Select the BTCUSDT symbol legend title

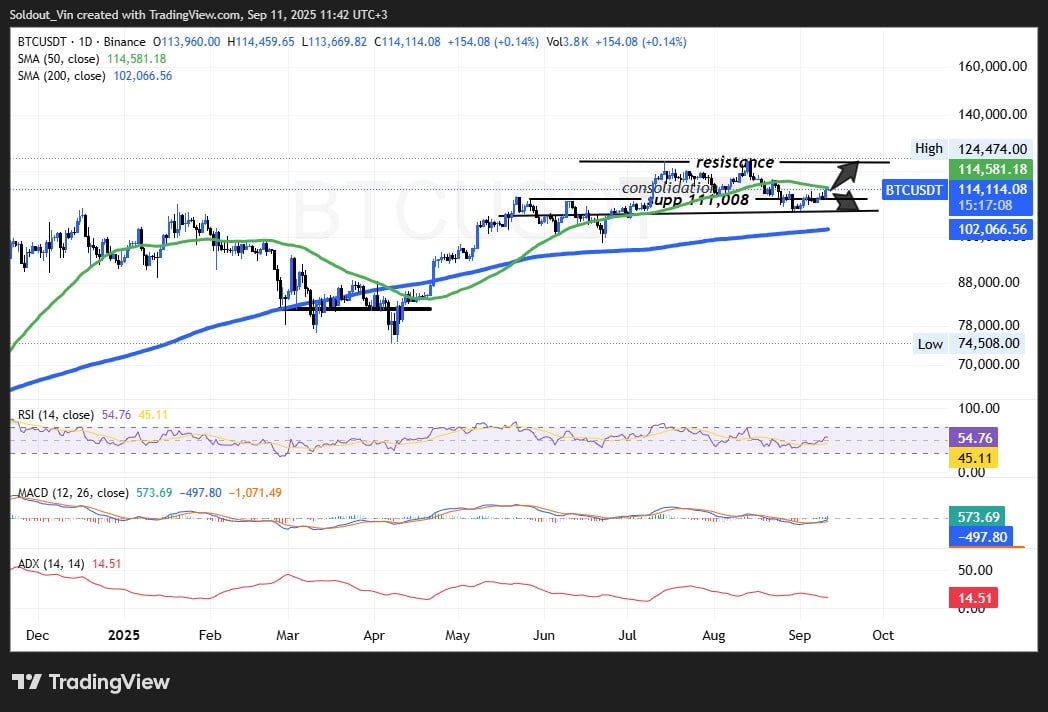pos(82,41)
